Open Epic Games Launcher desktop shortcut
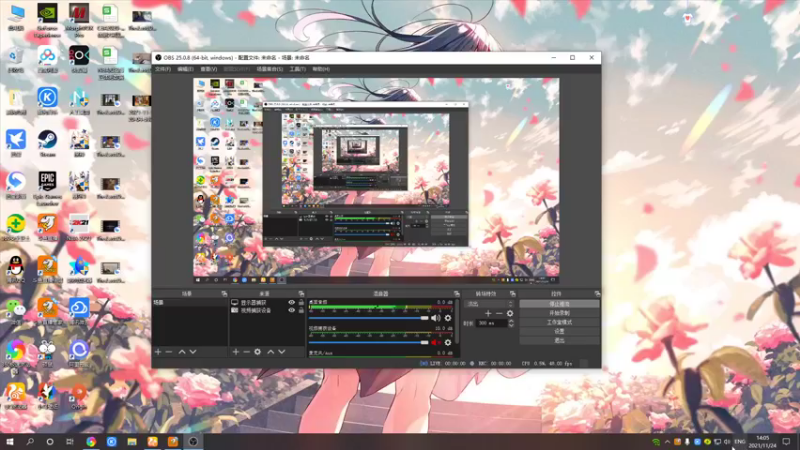 pyautogui.click(x=47, y=188)
